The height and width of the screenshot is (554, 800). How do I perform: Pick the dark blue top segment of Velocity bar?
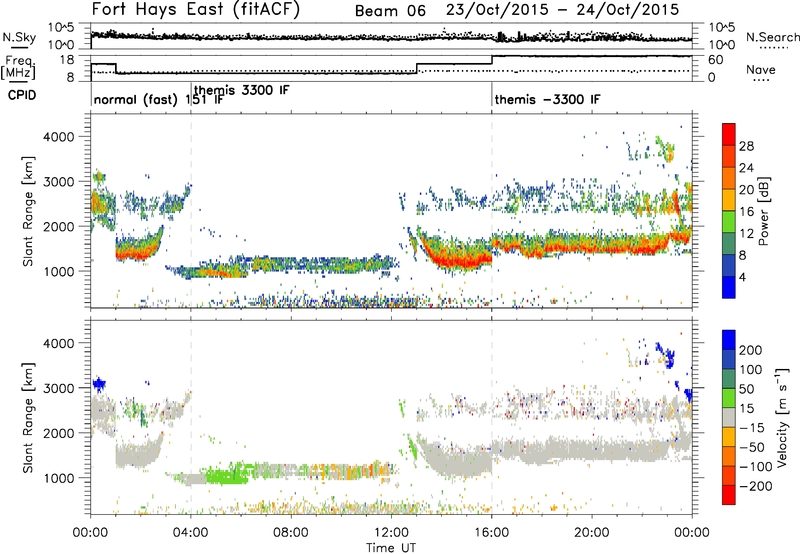(729, 340)
